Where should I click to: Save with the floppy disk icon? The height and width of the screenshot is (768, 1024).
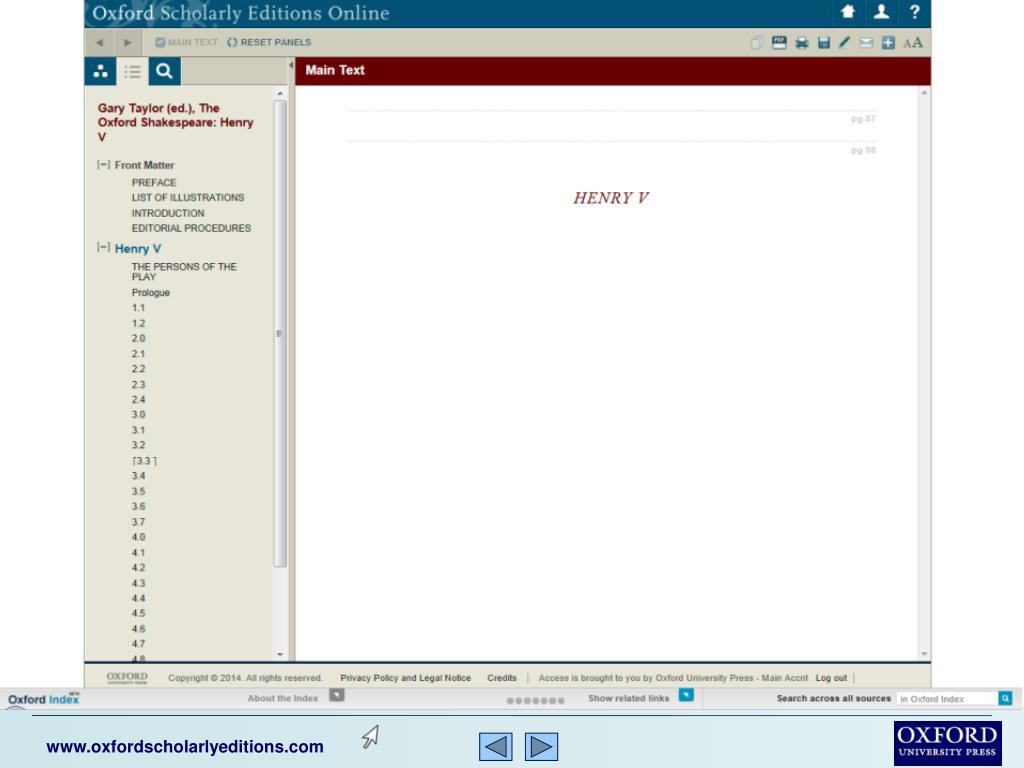coord(824,43)
